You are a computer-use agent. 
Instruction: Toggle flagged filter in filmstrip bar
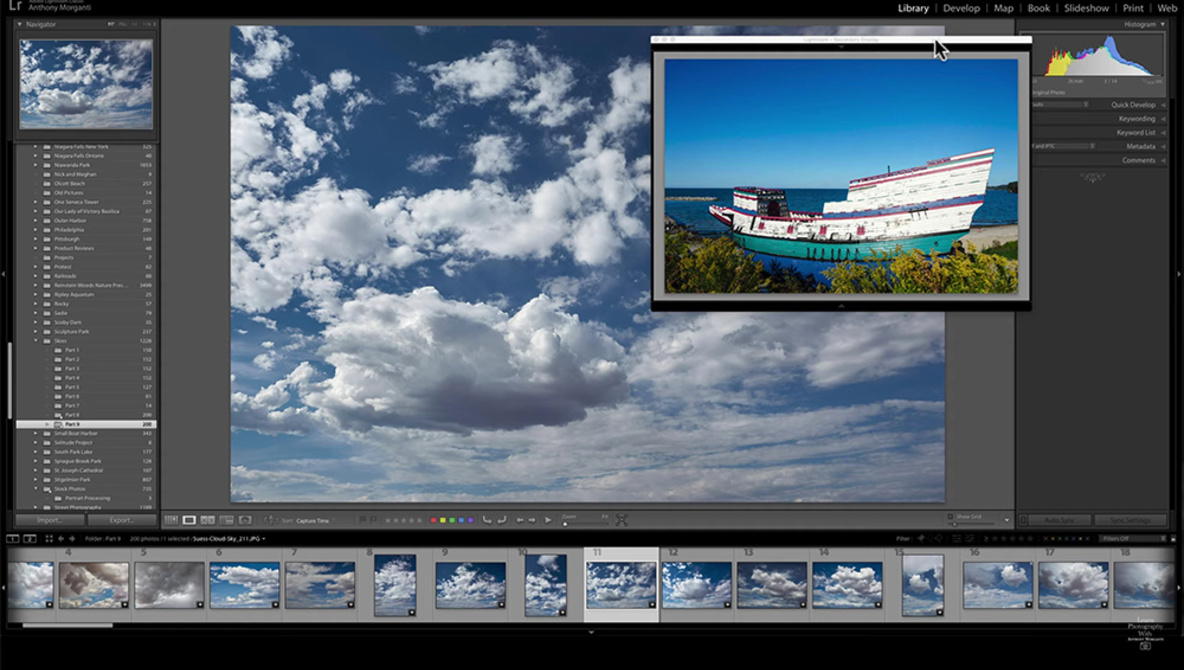coord(921,539)
